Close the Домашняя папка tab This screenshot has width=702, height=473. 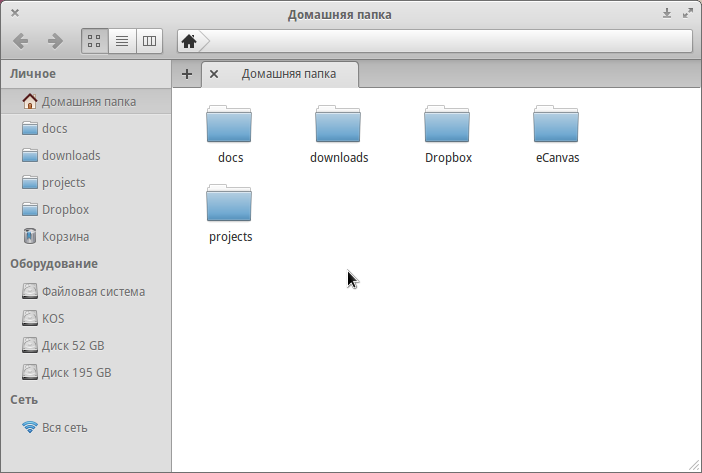tap(214, 74)
